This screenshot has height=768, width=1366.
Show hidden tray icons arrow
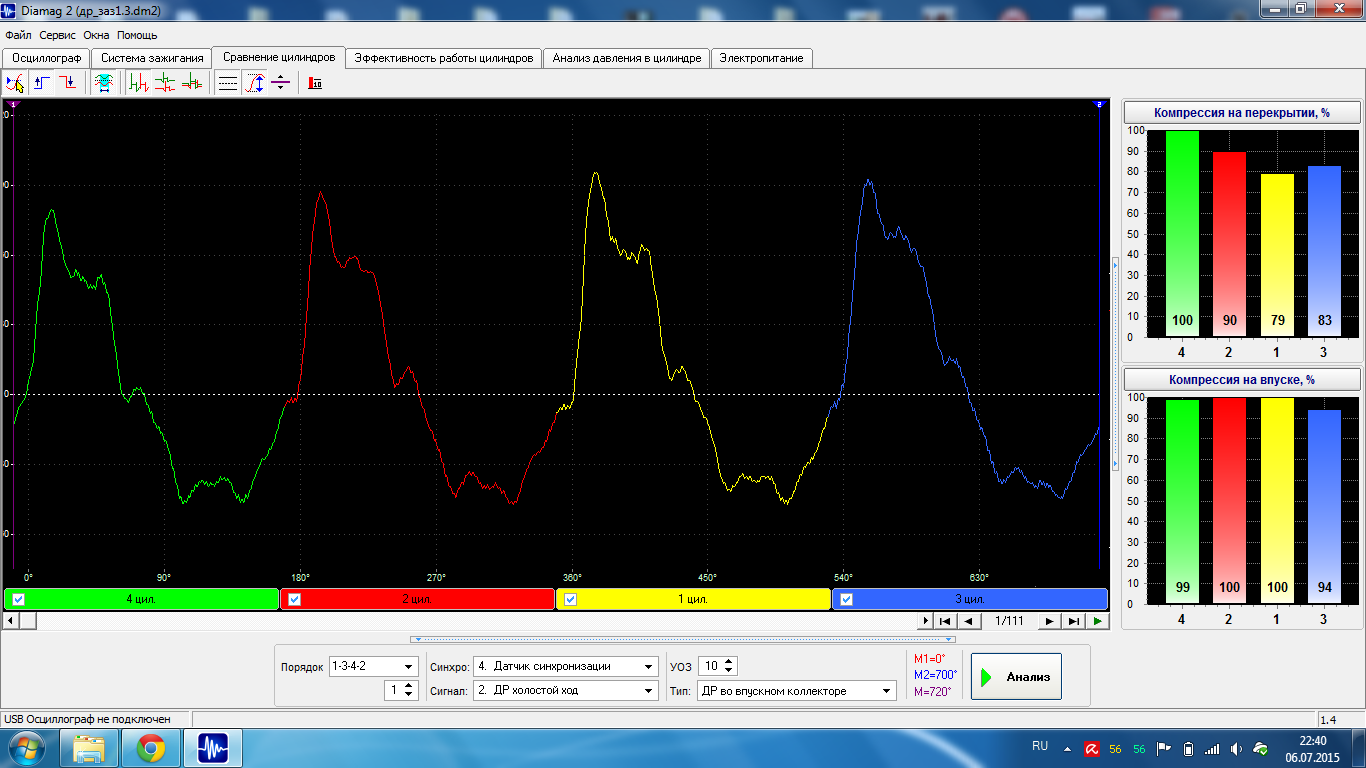pyautogui.click(x=1066, y=748)
